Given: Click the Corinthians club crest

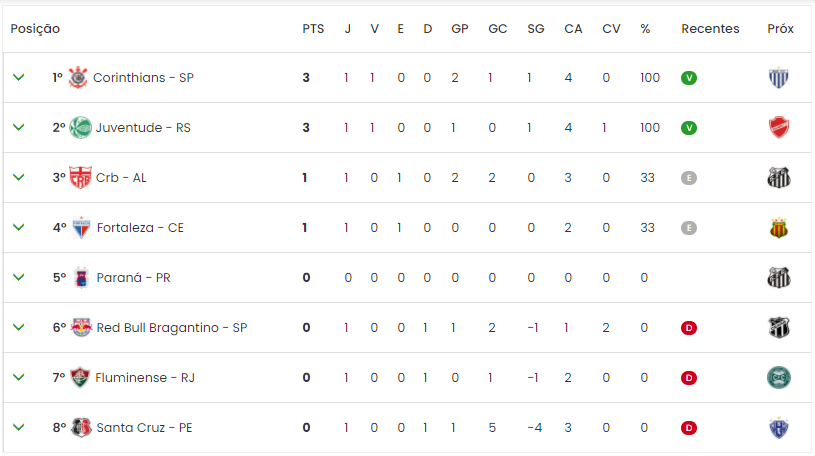Looking at the screenshot, I should coord(78,77).
